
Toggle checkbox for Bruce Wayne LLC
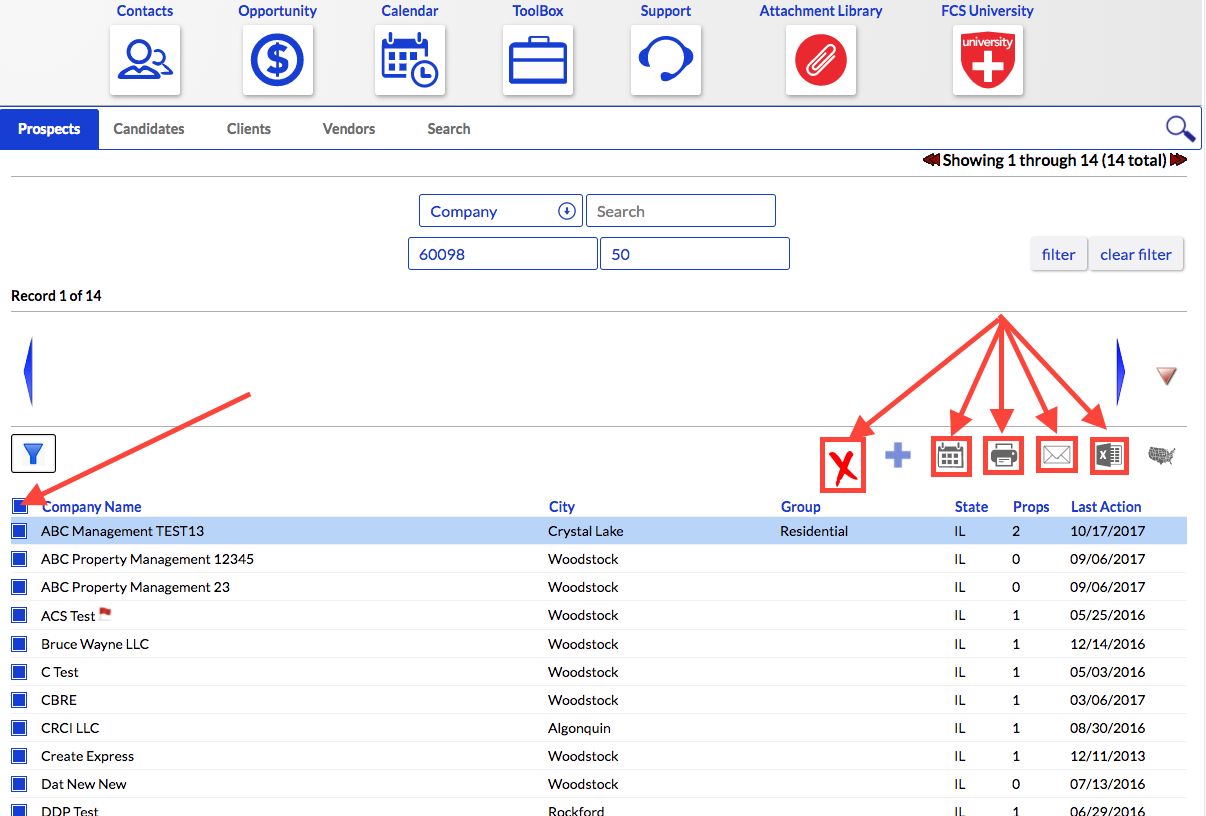(19, 644)
